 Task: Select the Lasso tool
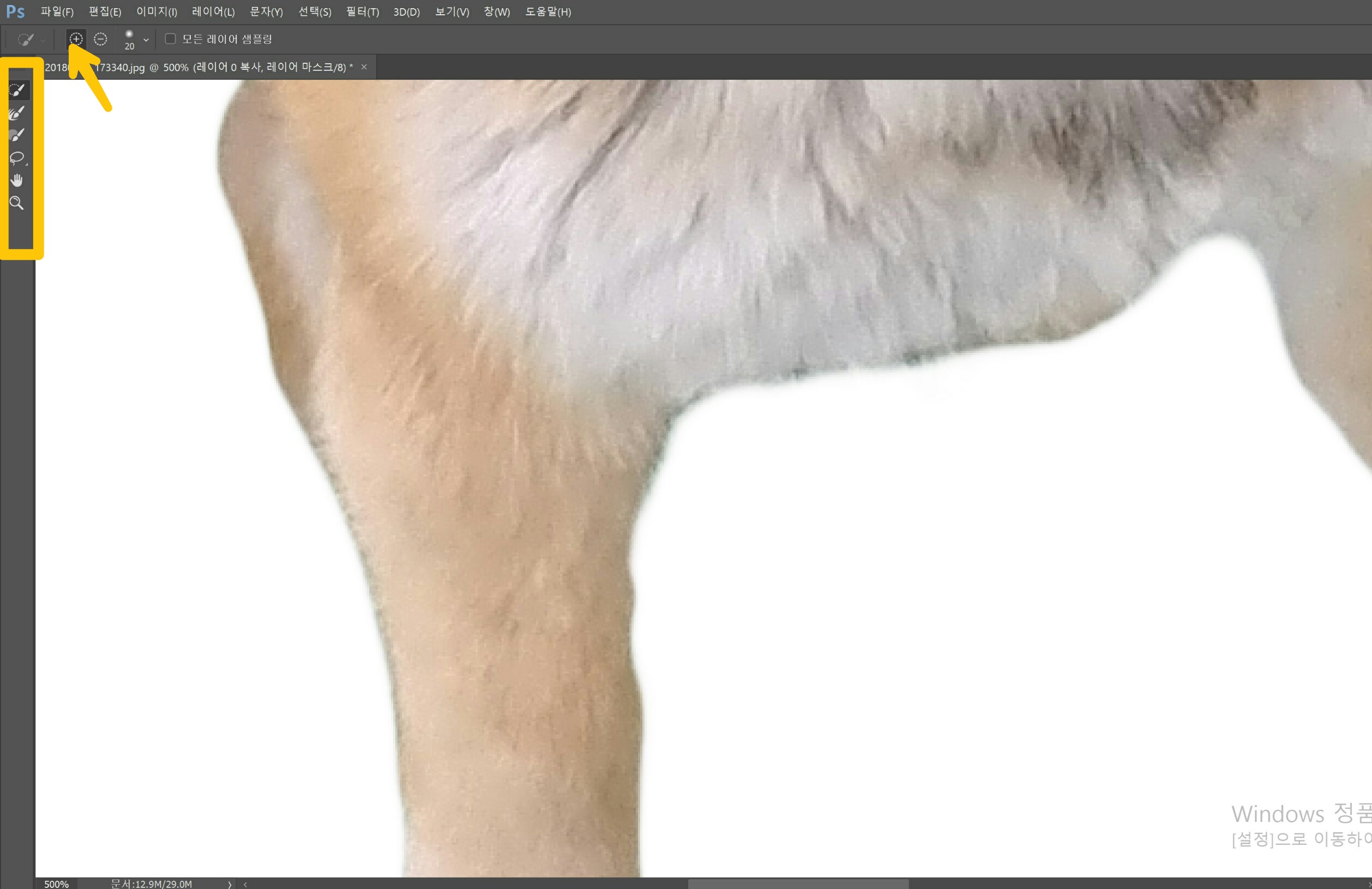pyautogui.click(x=17, y=158)
